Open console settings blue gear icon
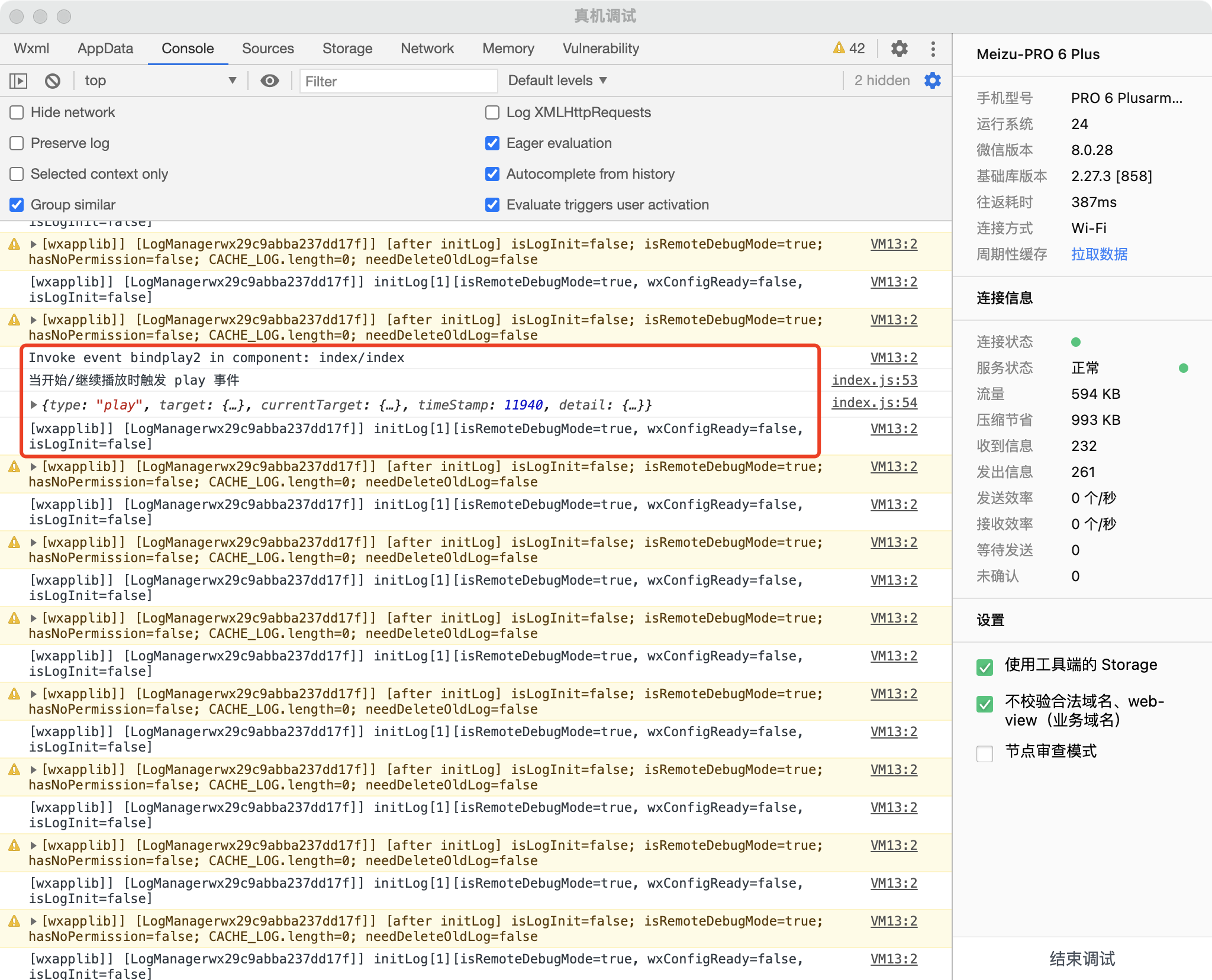Viewport: 1212px width, 980px height. coord(933,80)
